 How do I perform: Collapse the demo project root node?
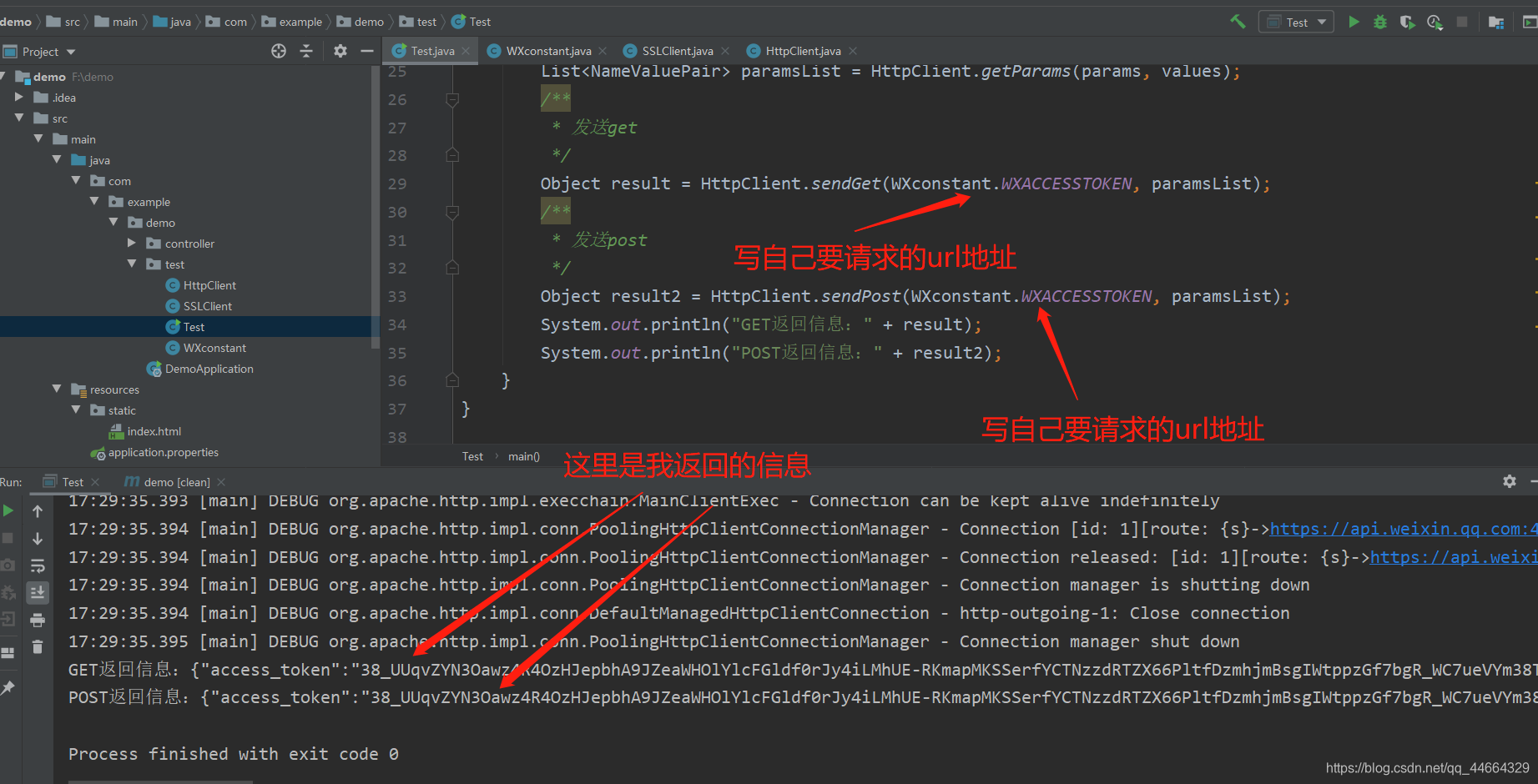click(3, 76)
